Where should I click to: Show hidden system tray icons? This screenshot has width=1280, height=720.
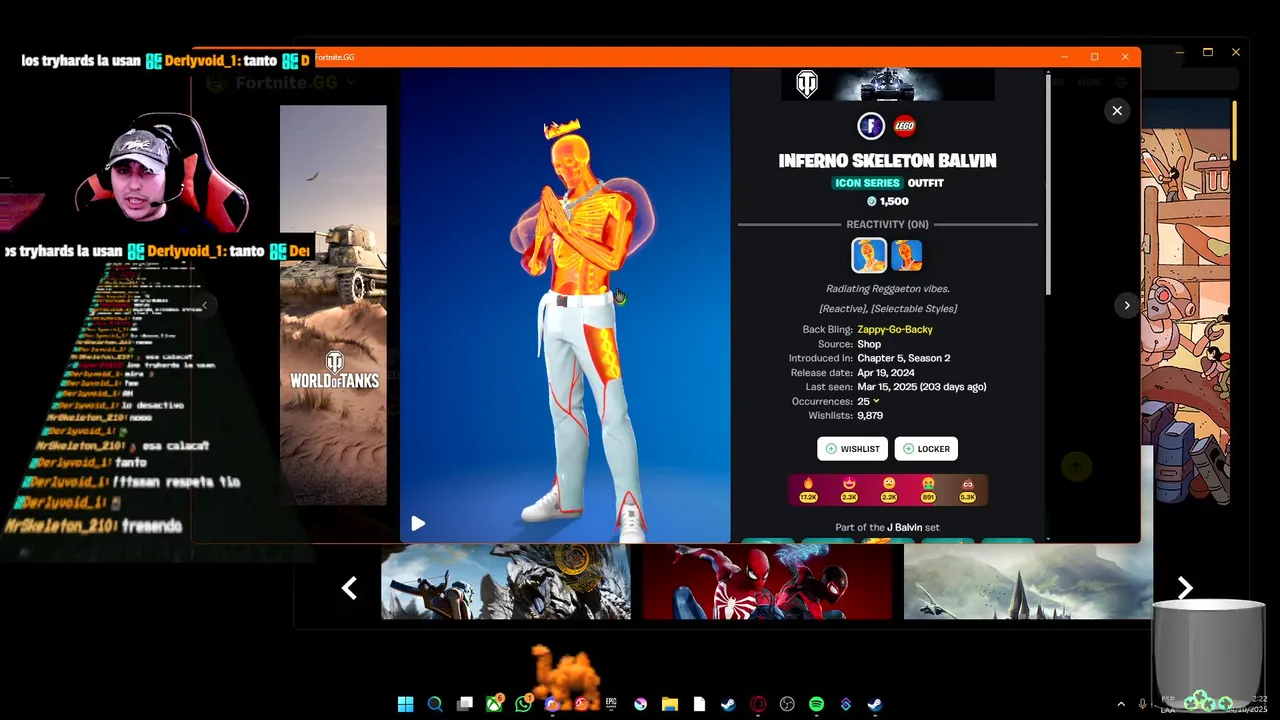(1120, 704)
